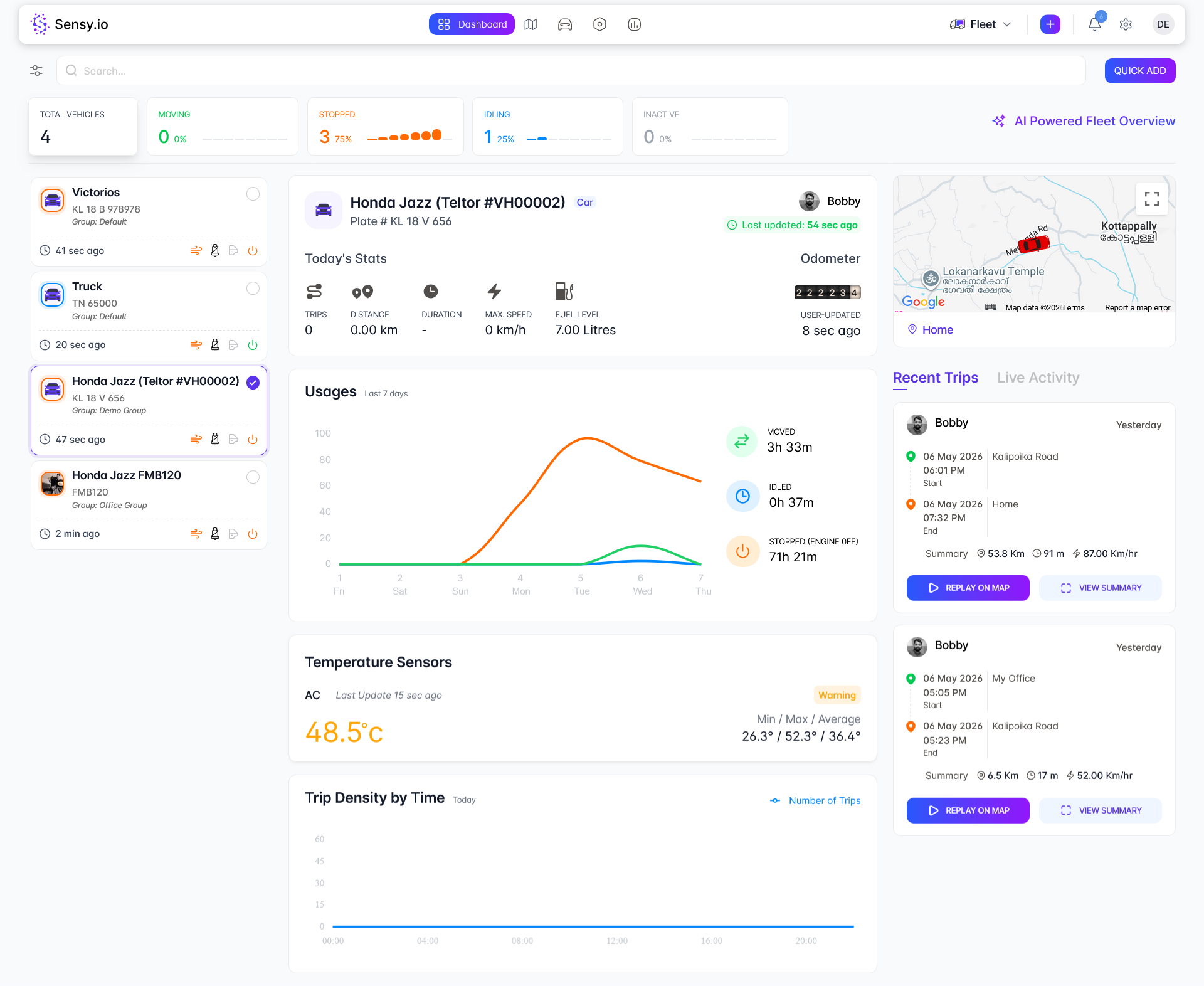Click the Warning badge on AC sensor
Screen dimensions: 1204x986
click(837, 695)
